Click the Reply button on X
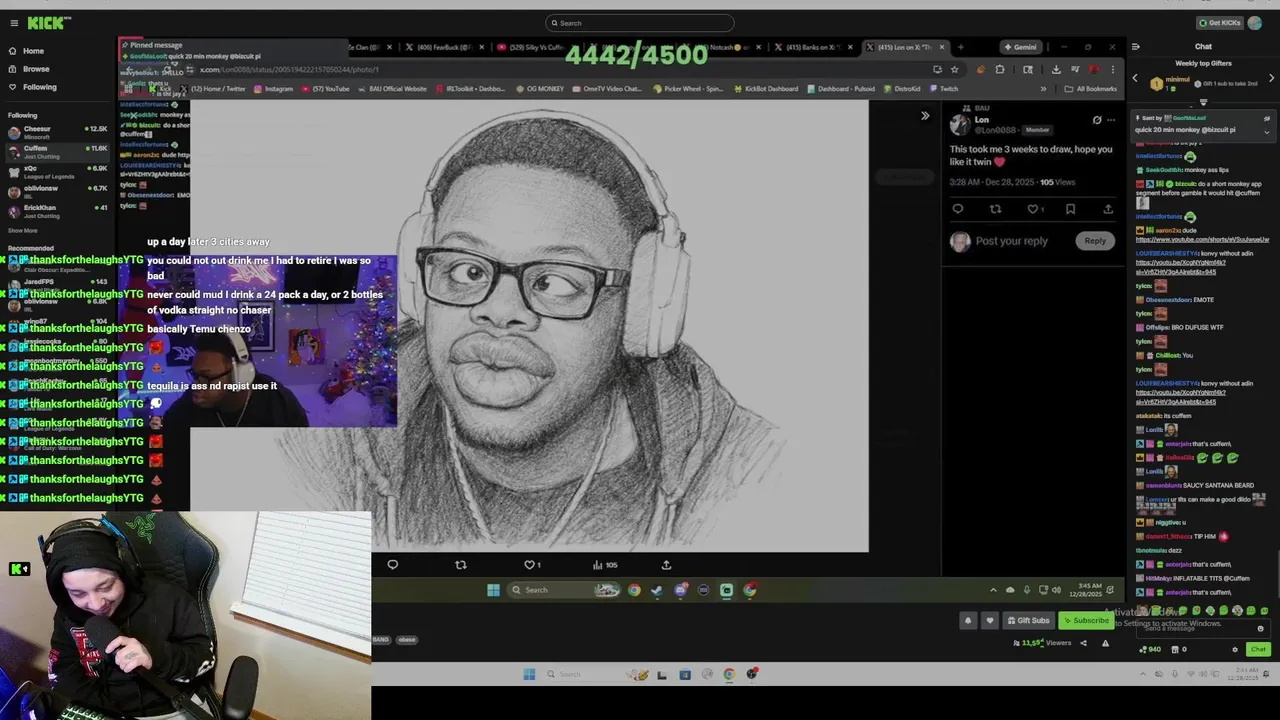Image resolution: width=1280 pixels, height=720 pixels. click(1095, 241)
